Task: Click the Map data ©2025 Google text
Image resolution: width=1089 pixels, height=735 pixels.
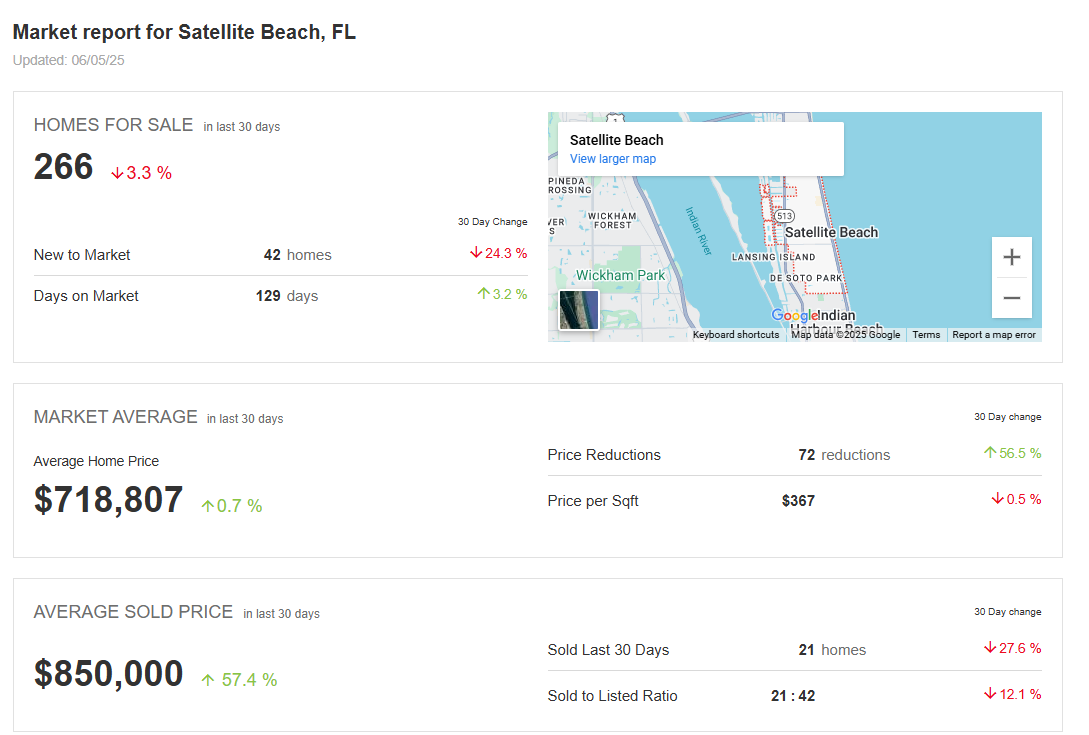Action: tap(845, 335)
